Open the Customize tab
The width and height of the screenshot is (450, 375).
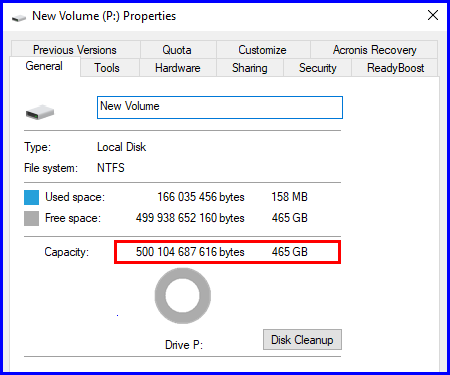(263, 50)
